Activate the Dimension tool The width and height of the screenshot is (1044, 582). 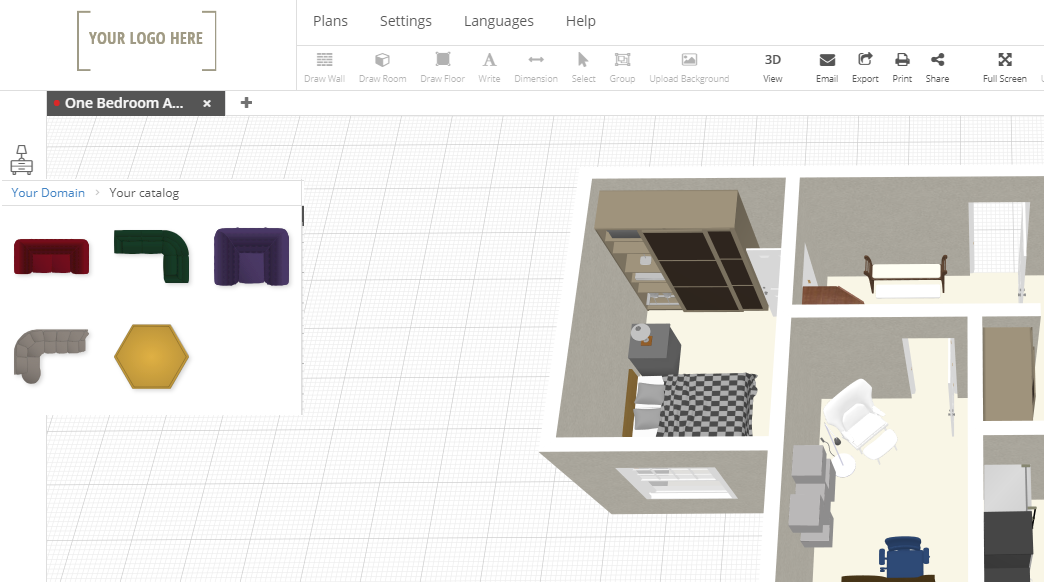click(x=536, y=67)
